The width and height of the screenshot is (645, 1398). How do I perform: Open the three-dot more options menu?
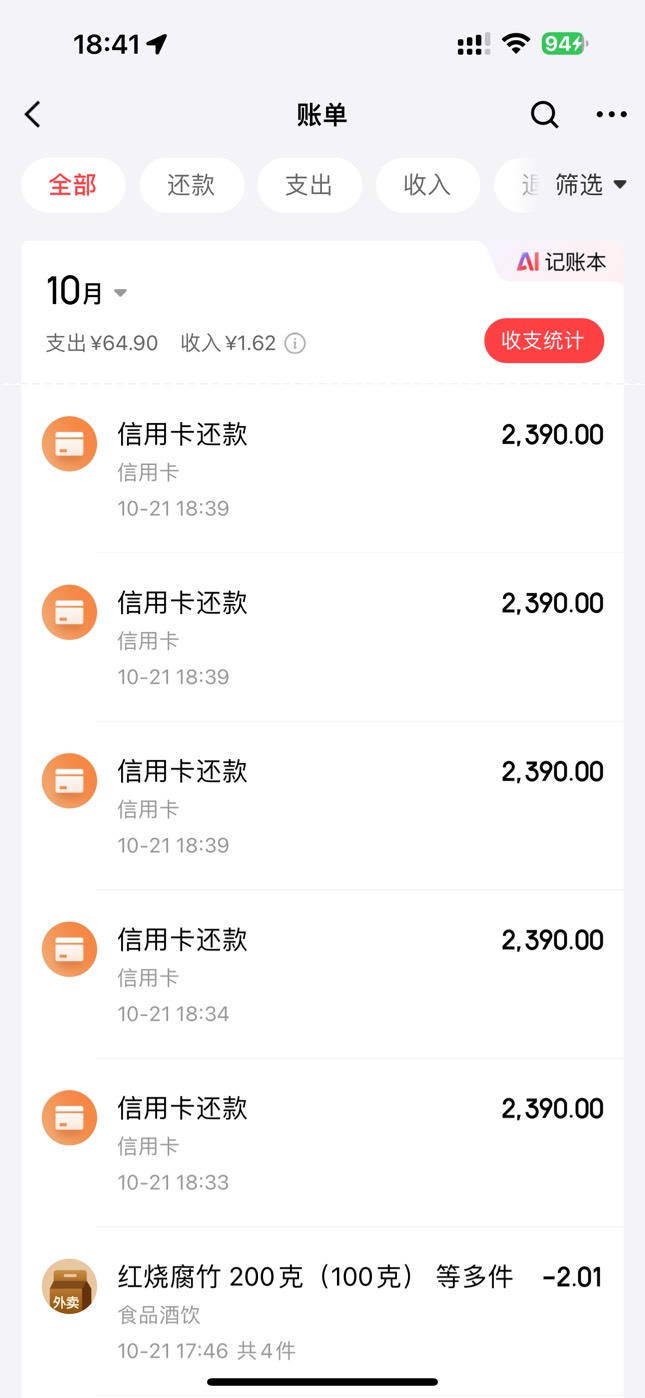pos(611,115)
